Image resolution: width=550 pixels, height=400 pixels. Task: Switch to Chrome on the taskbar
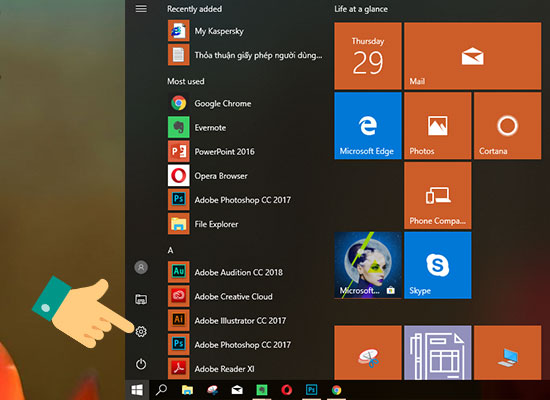[336, 390]
